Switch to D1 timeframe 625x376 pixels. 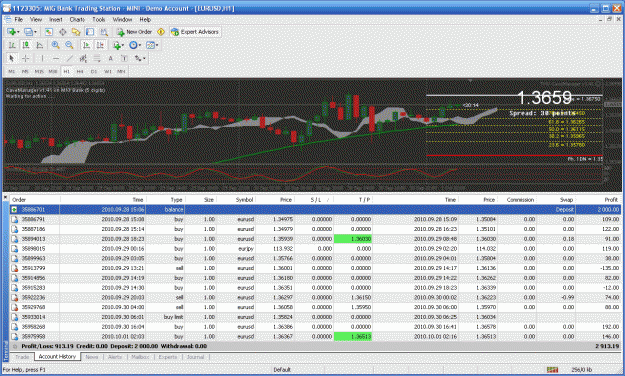(x=94, y=71)
